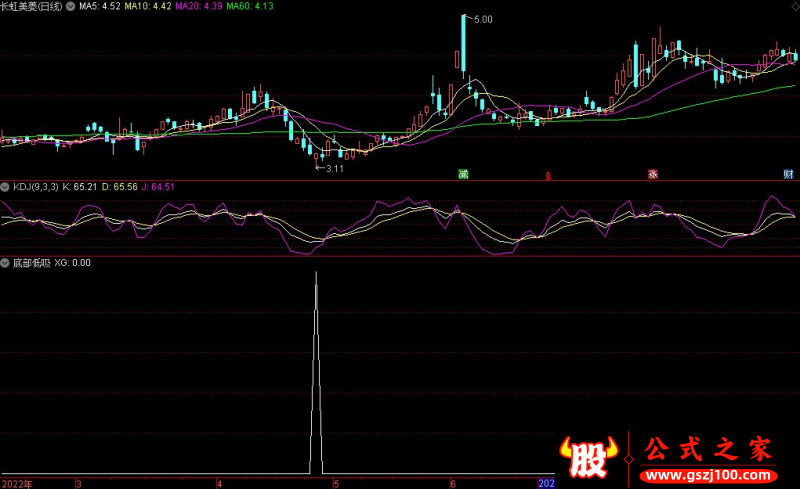Click the 3.11 low price label
The width and height of the screenshot is (800, 489).
(335, 169)
